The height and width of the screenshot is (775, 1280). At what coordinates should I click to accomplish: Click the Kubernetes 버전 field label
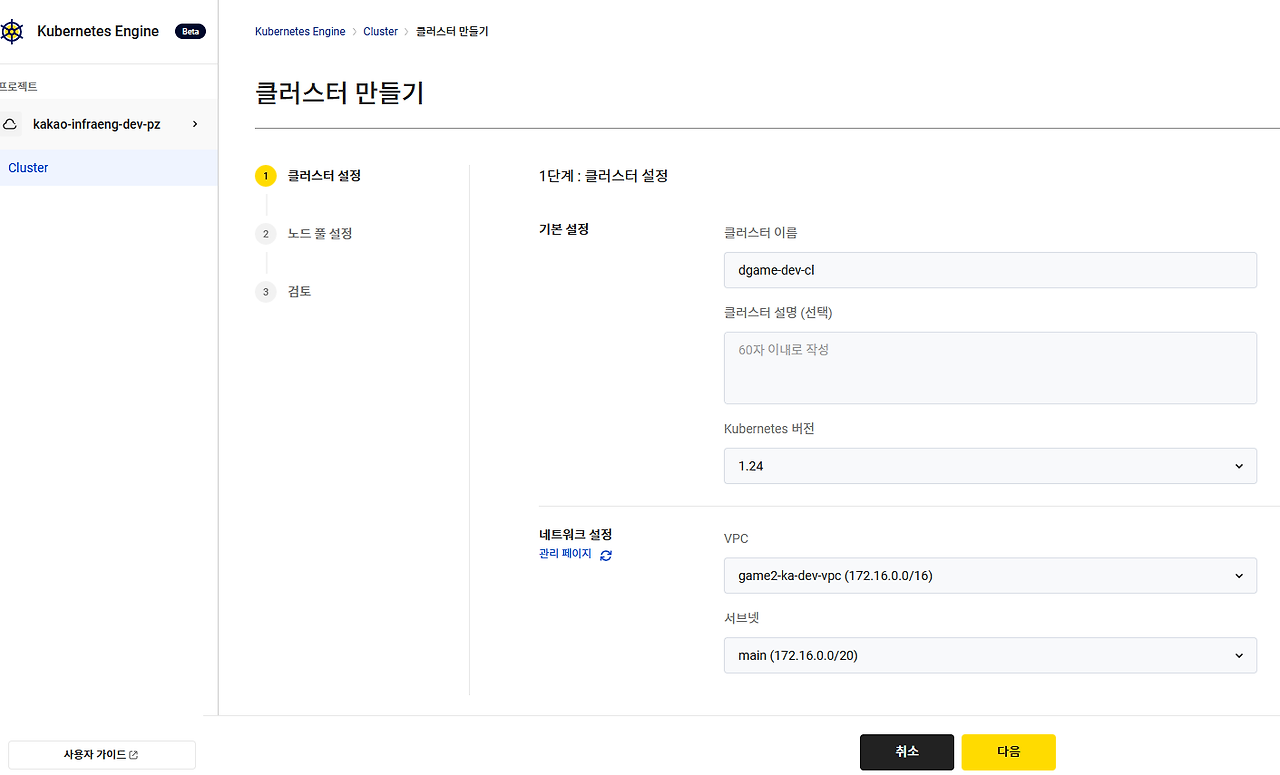point(769,429)
